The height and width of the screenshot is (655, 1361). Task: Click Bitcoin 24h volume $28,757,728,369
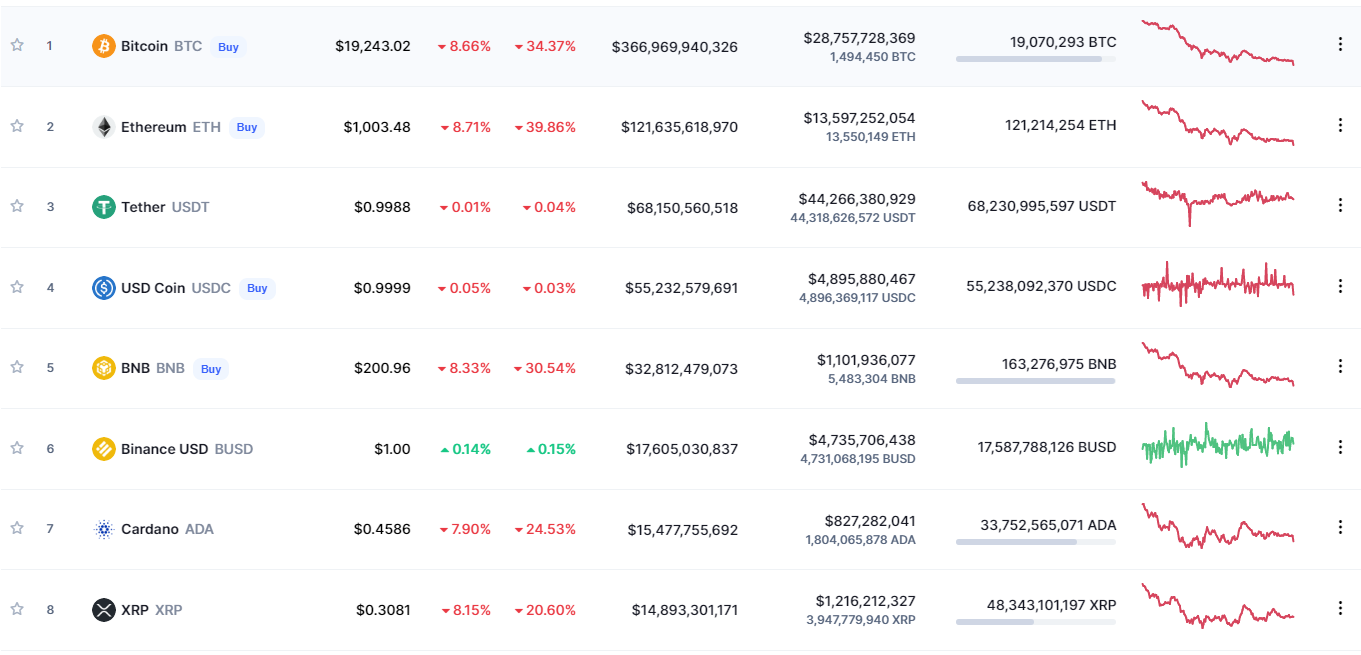pos(859,38)
